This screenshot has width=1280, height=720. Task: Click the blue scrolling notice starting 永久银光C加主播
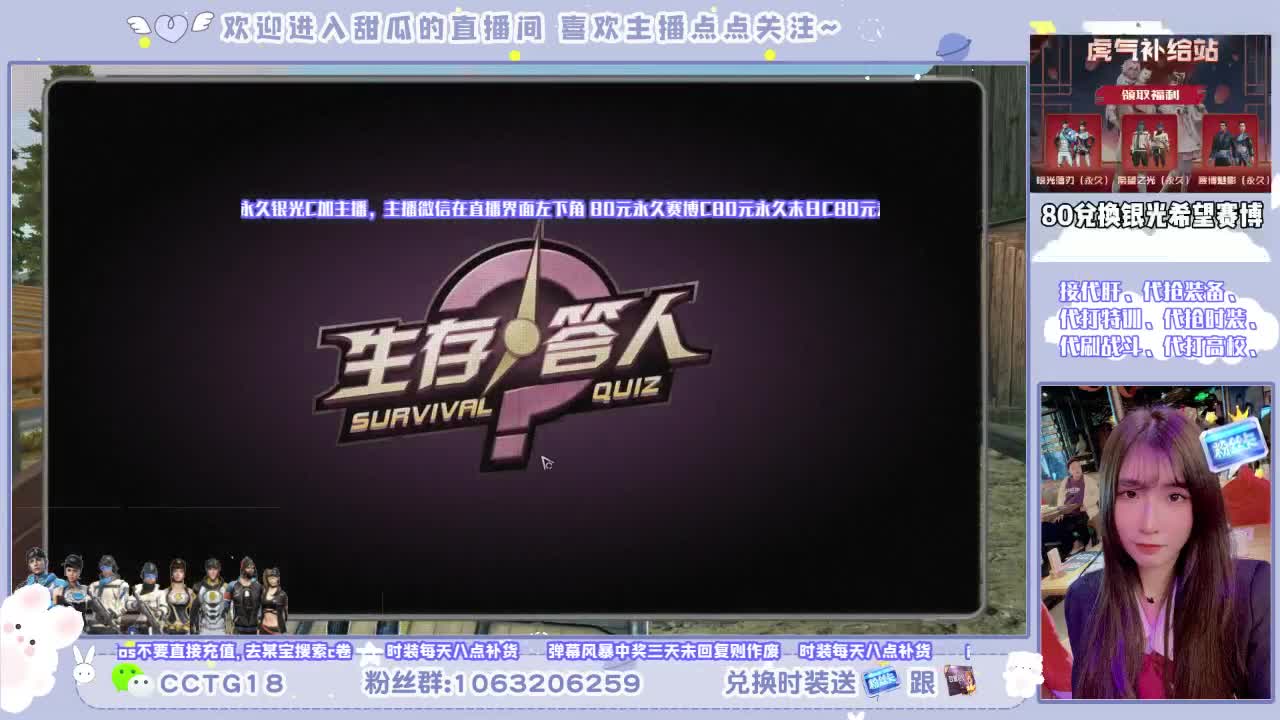560,209
